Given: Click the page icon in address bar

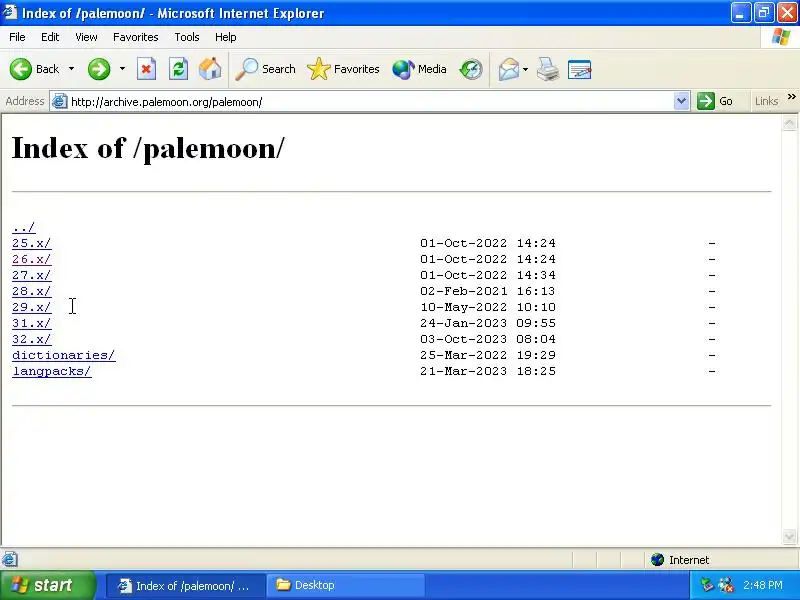Looking at the screenshot, I should click(60, 102).
